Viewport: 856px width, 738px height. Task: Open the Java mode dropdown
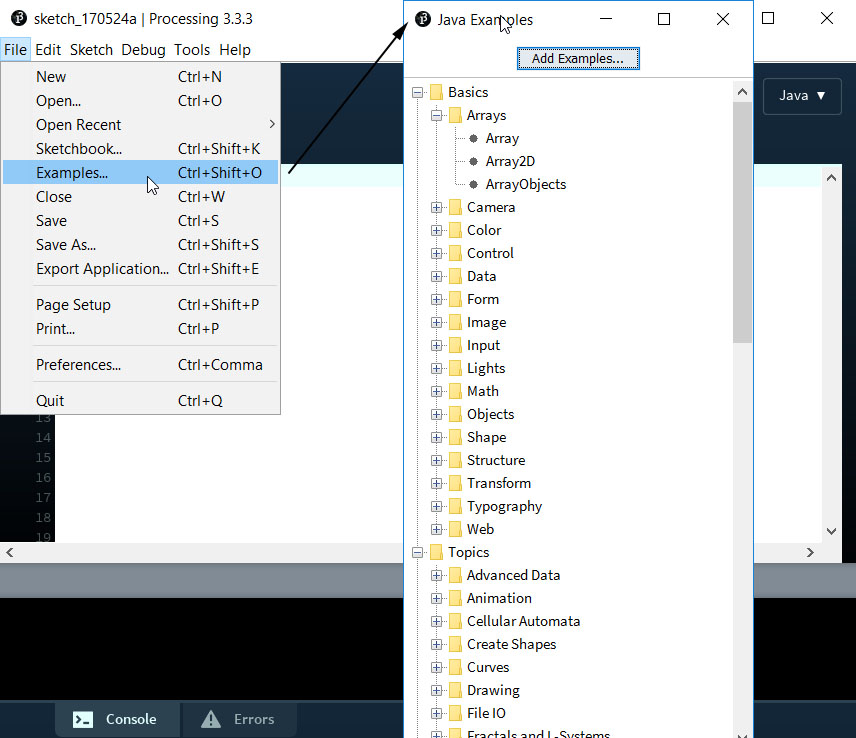[802, 96]
